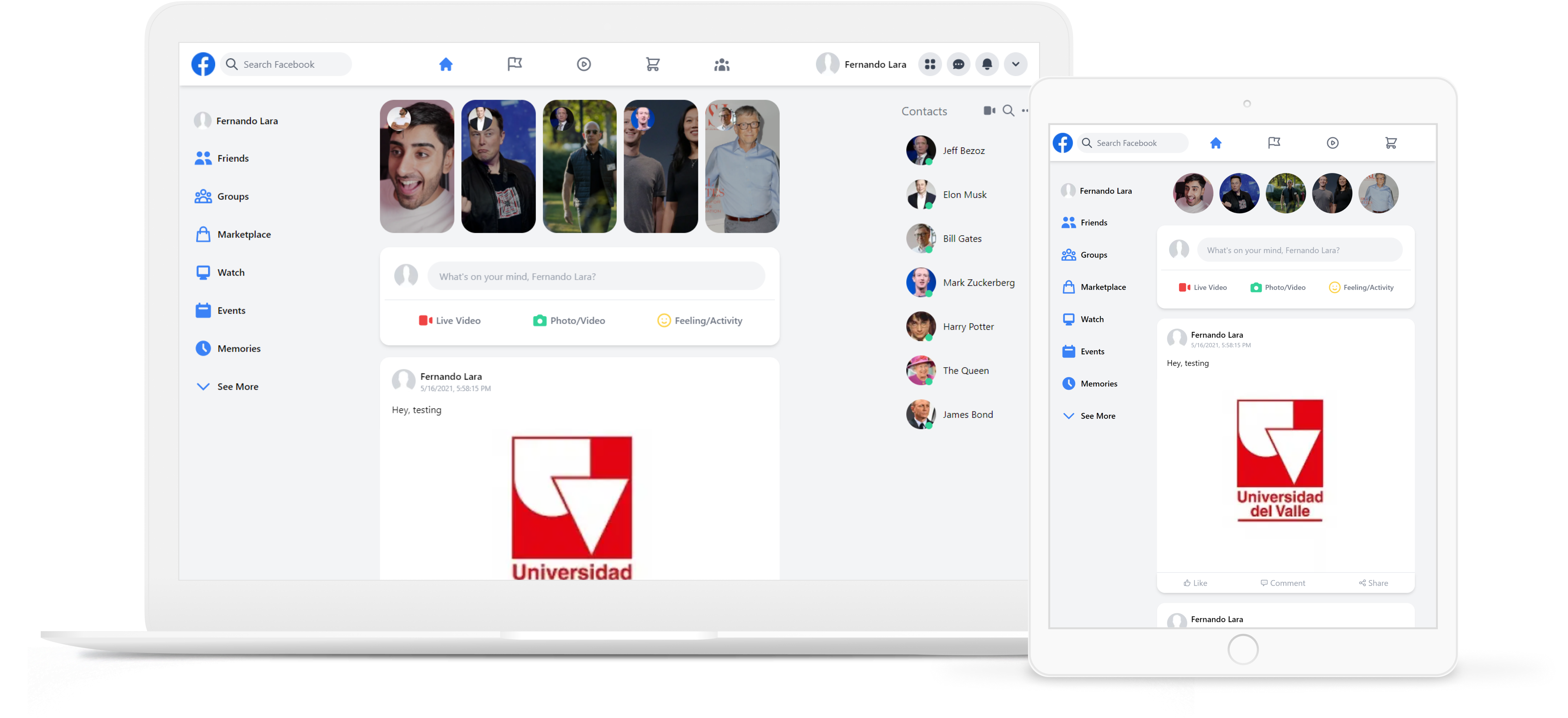Open the apps grid menu icon
The height and width of the screenshot is (718, 1568).
pos(930,64)
